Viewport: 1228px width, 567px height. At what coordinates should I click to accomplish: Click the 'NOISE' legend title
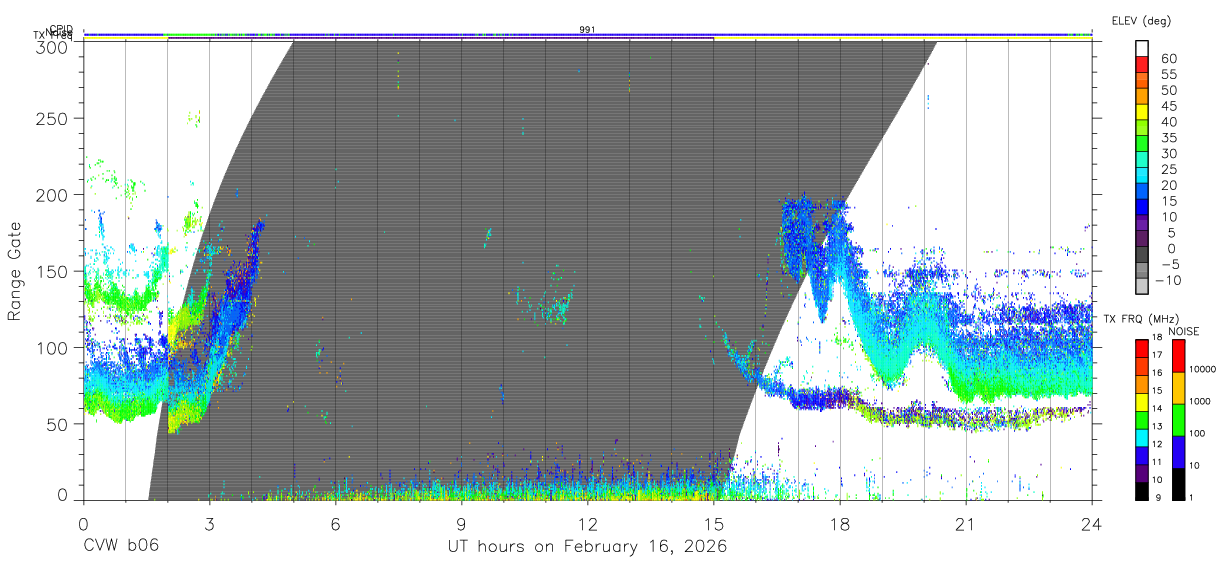point(1183,331)
